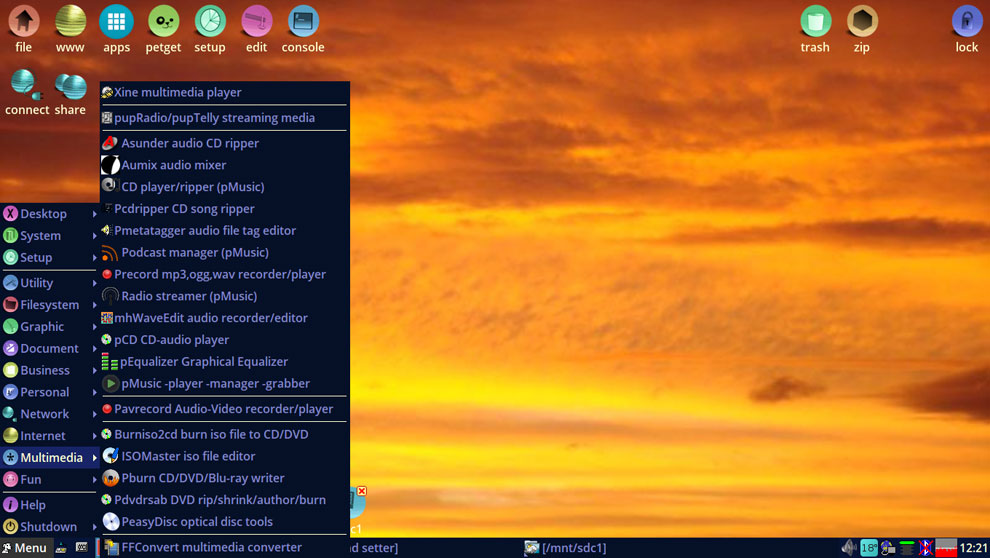Launch the www browser icon
Viewport: 990px width, 558px height.
(x=70, y=29)
